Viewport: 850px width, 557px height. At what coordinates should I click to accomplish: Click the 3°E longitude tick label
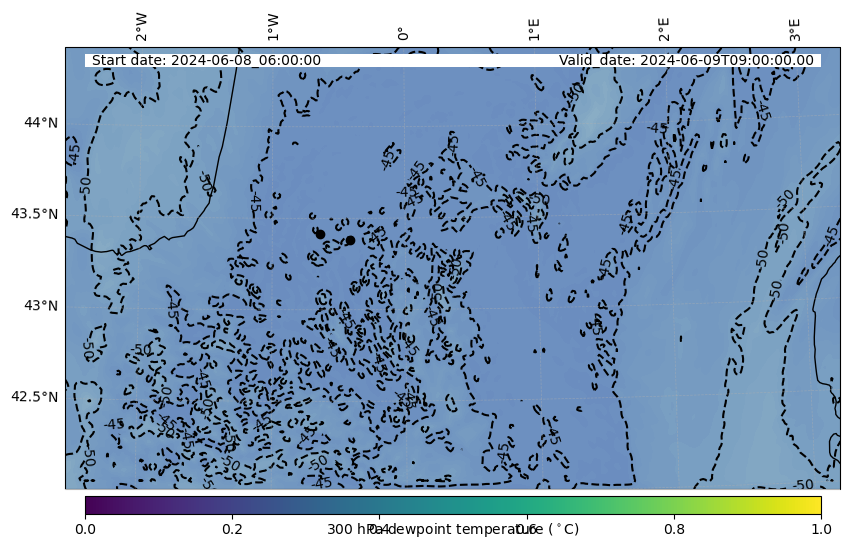795,29
